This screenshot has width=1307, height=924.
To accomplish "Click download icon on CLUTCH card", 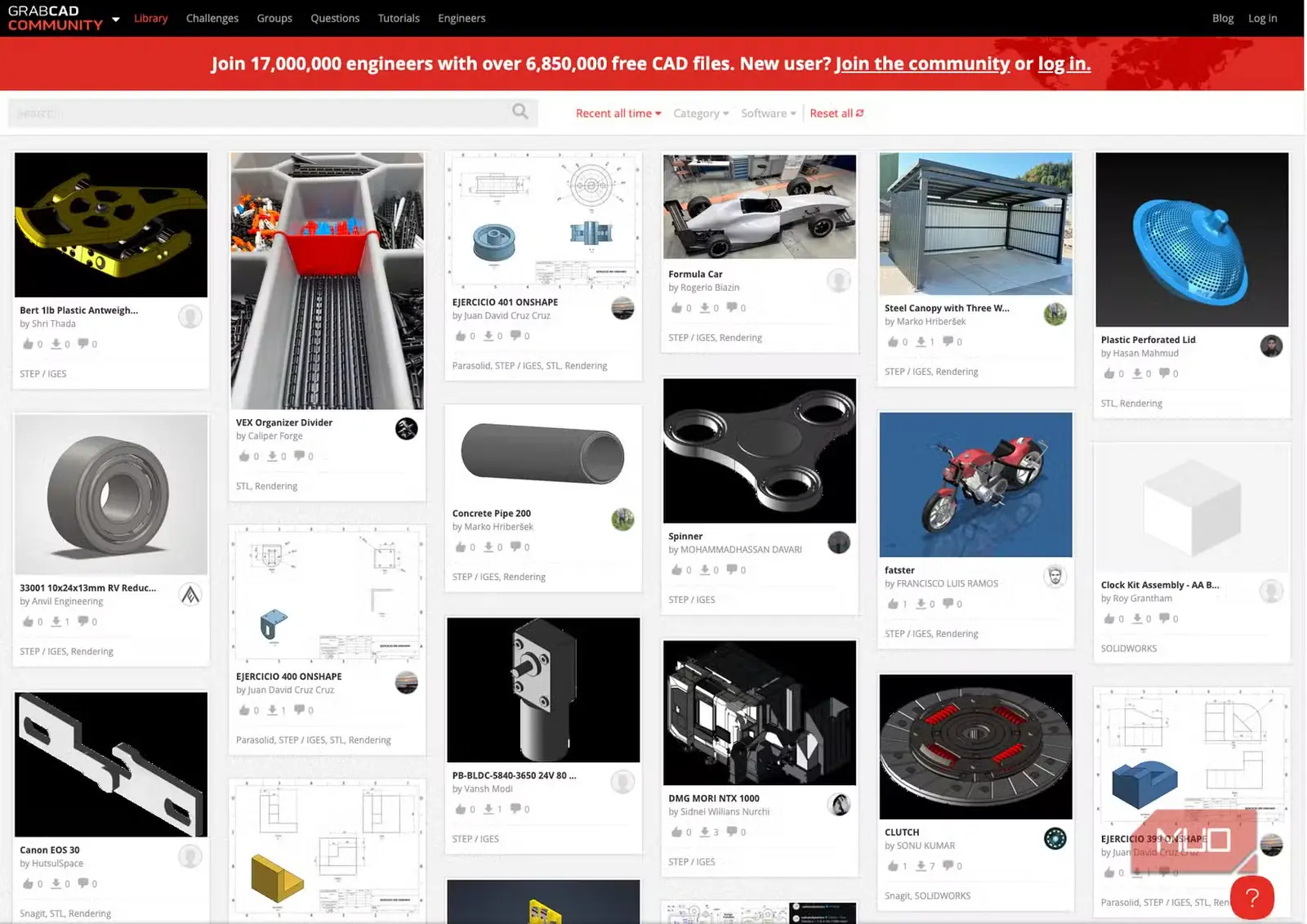I will coord(921,866).
